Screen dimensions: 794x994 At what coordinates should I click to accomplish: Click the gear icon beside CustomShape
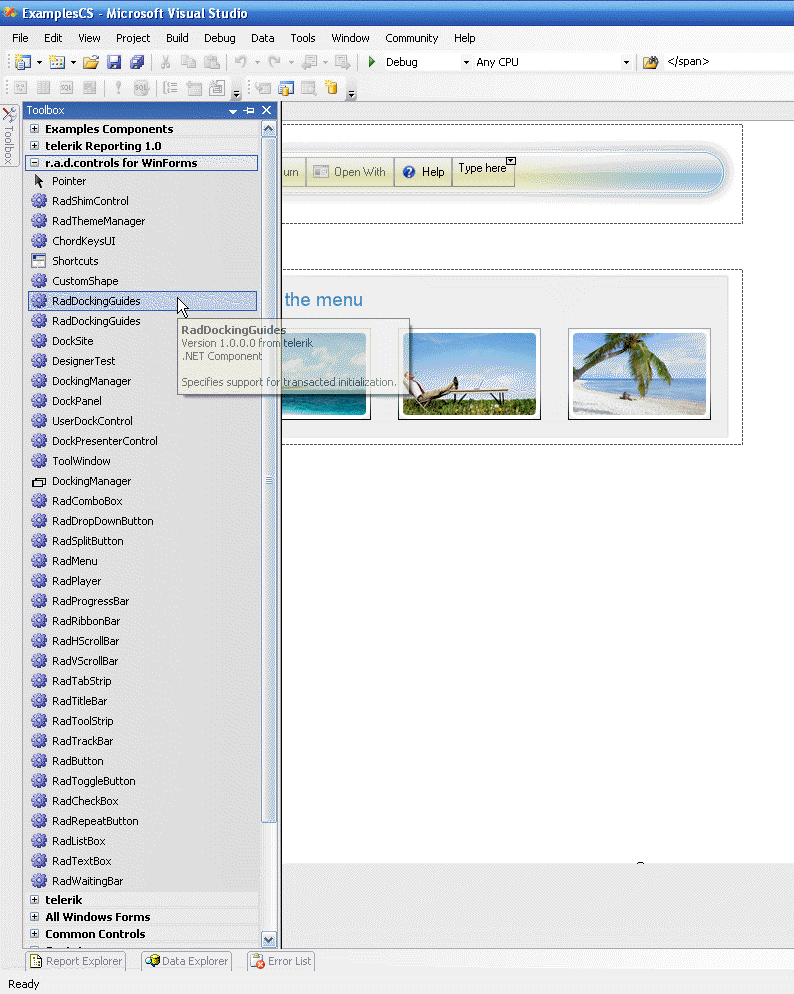pos(39,281)
